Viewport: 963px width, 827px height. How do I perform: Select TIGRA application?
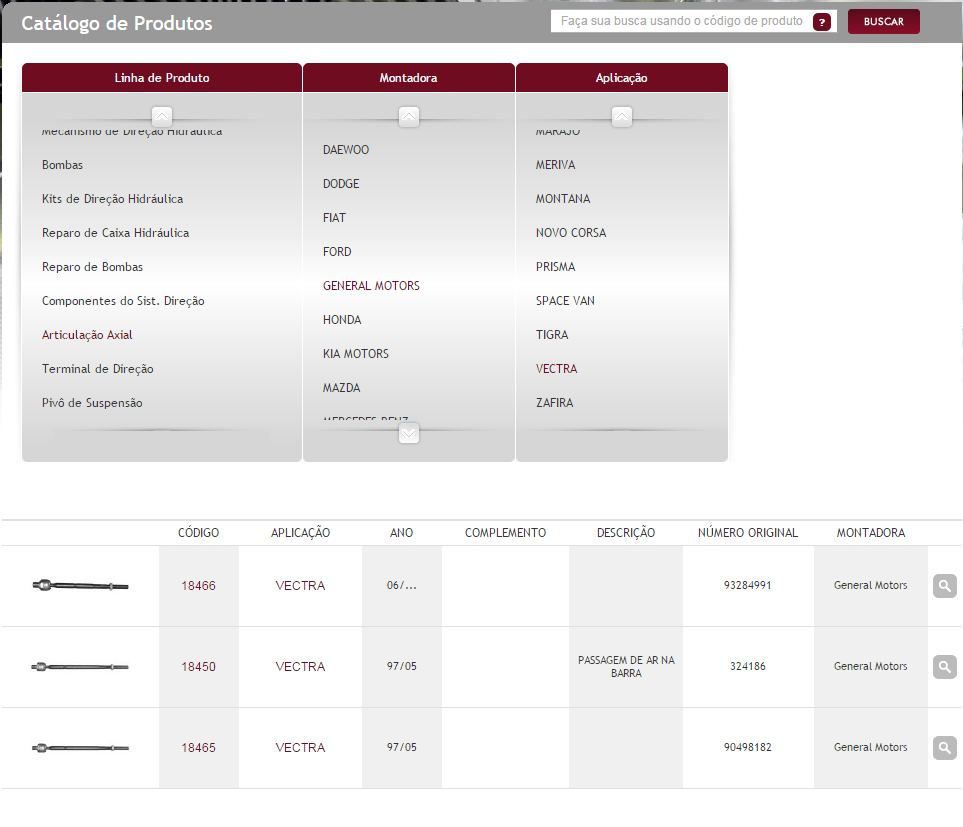tap(552, 335)
